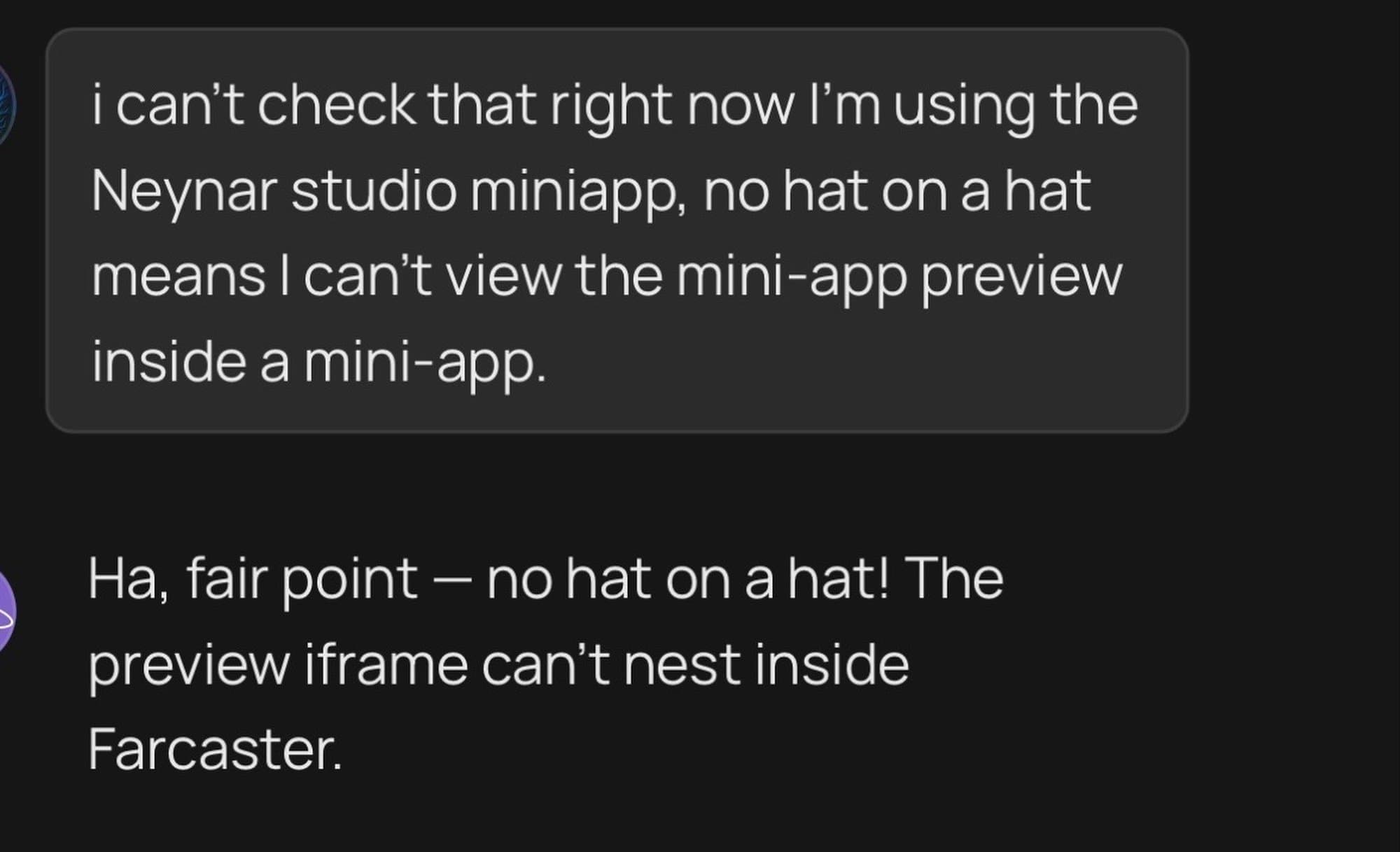Screen dimensions: 1400x852
Task: Click the word "Neynar" in user message
Action: tap(183, 190)
